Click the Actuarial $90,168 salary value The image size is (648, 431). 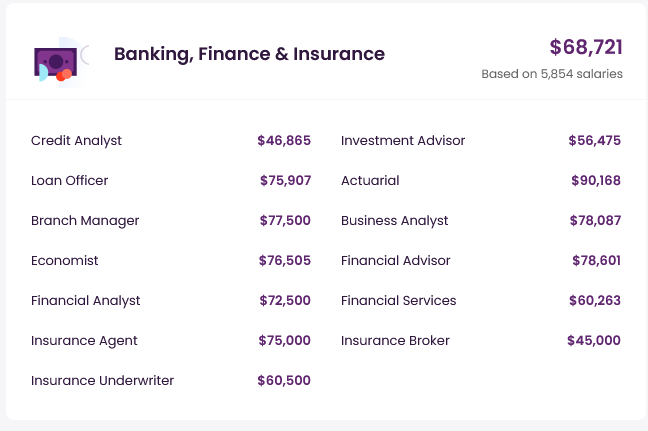tap(594, 181)
